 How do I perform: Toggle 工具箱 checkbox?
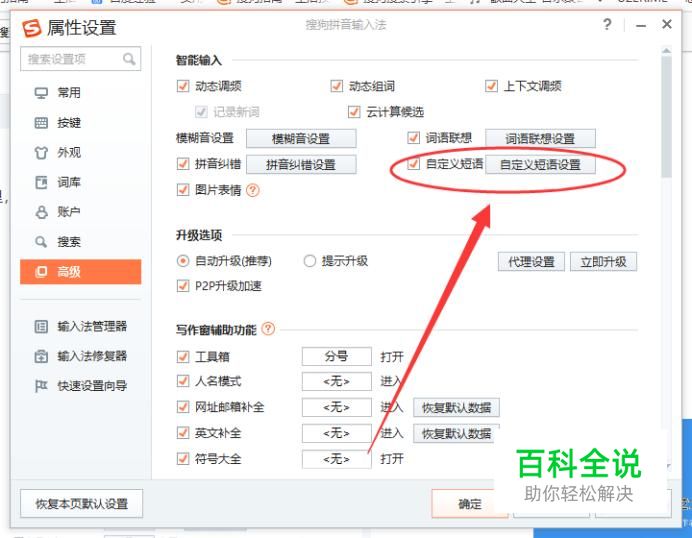[183, 357]
